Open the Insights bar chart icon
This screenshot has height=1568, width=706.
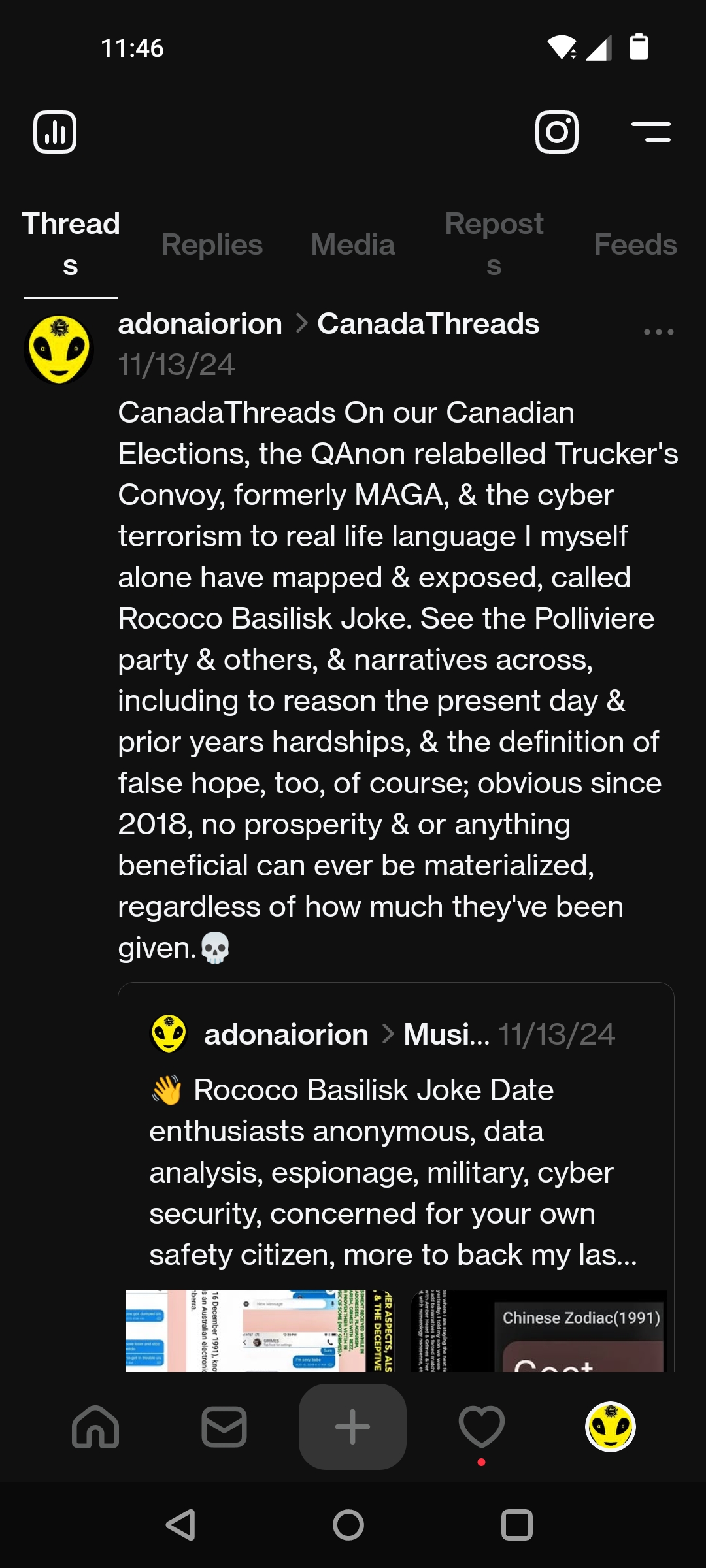[55, 132]
